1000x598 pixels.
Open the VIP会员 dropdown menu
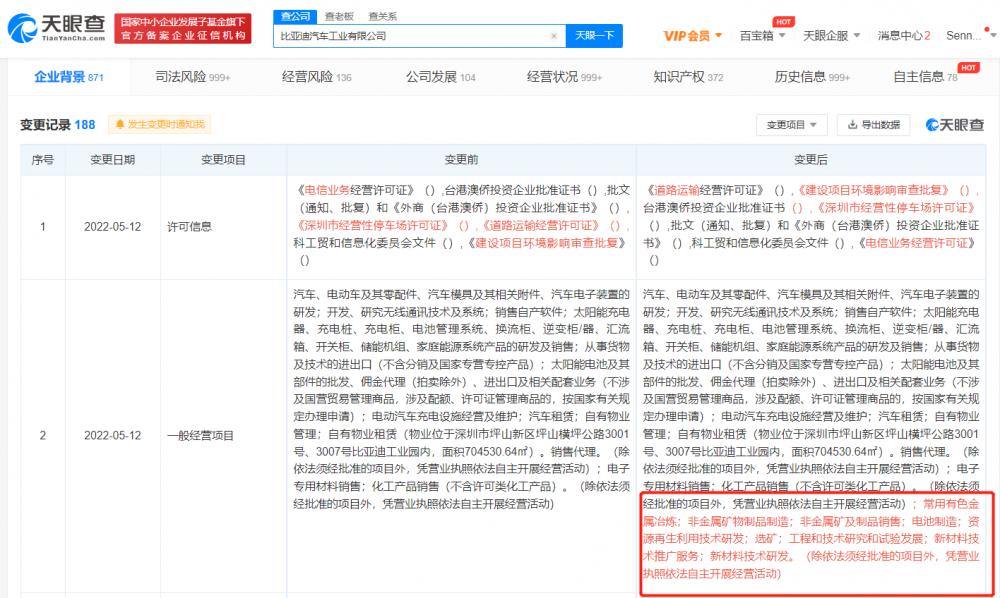693,36
